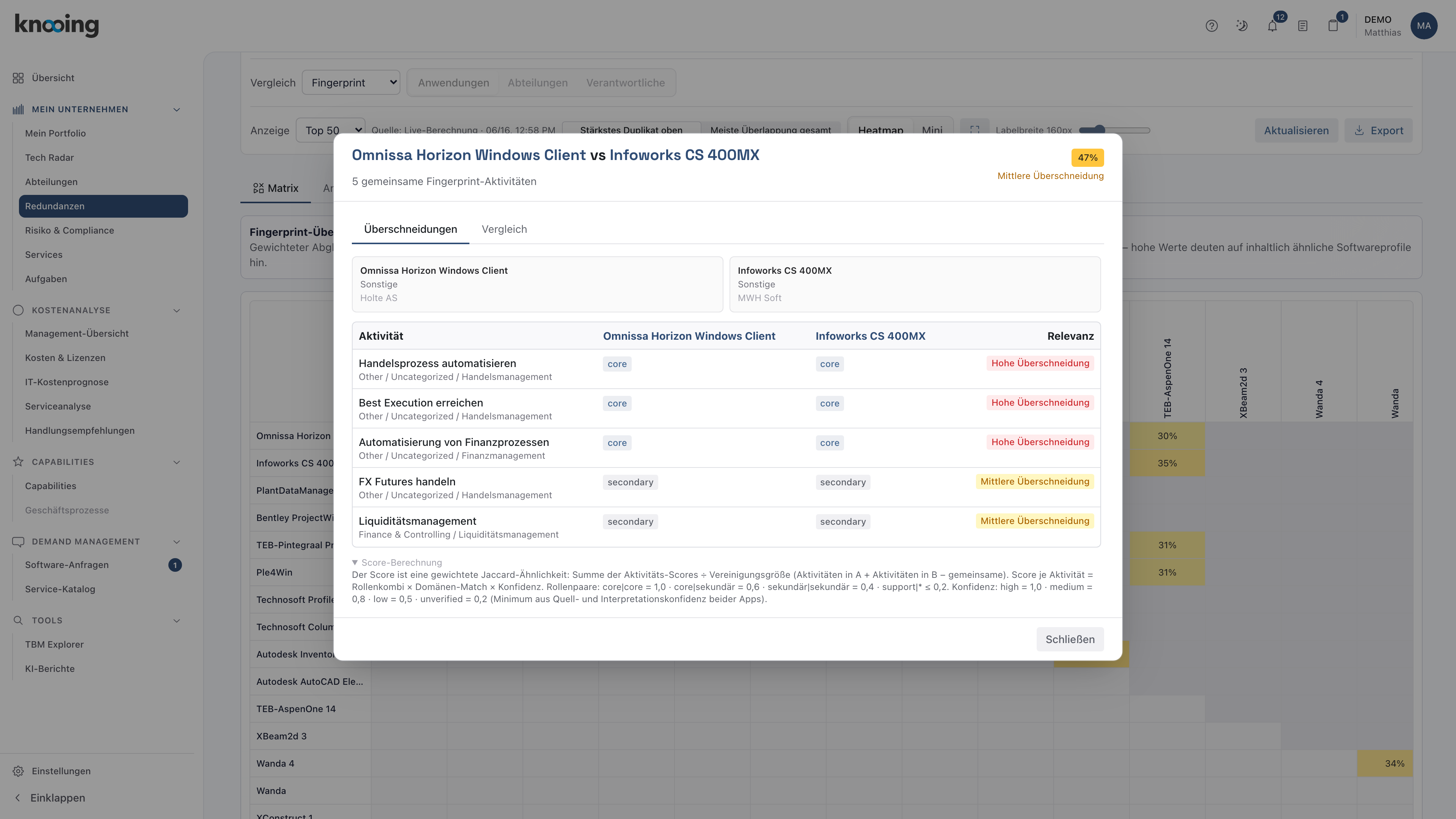Click the 47% overlap score badge

click(x=1087, y=158)
